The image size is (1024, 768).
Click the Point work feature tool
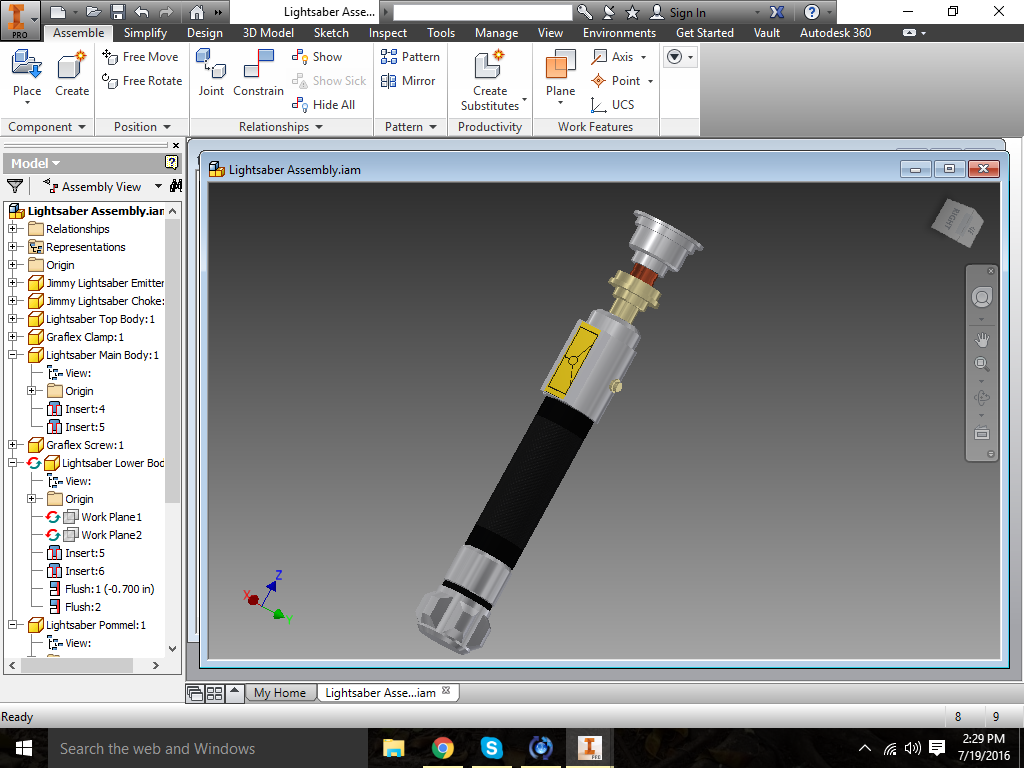[x=622, y=80]
